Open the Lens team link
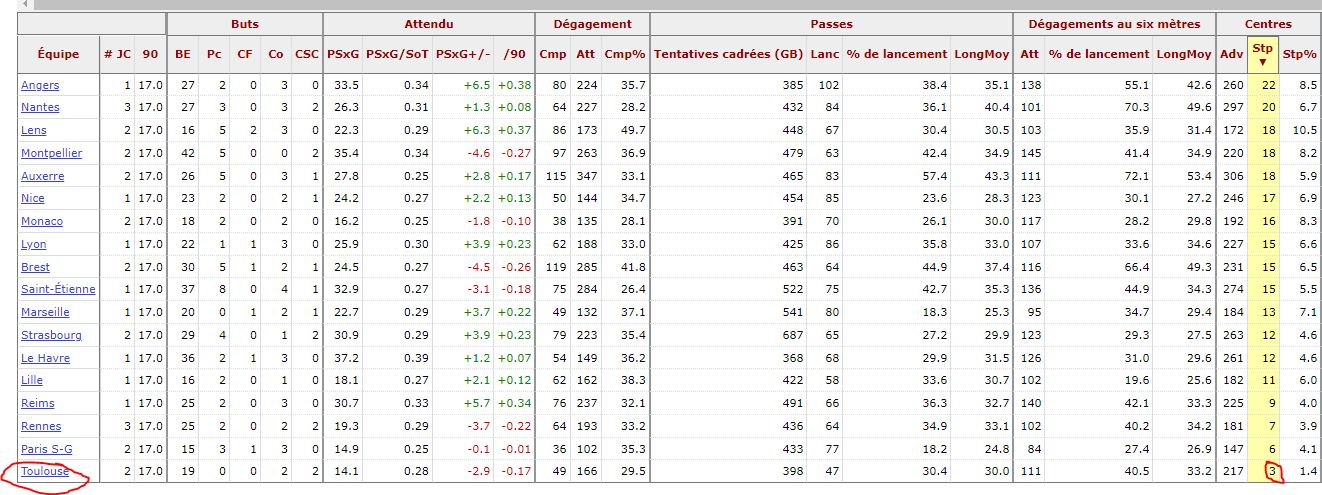Viewport: 1322px width, 495px height. (34, 130)
